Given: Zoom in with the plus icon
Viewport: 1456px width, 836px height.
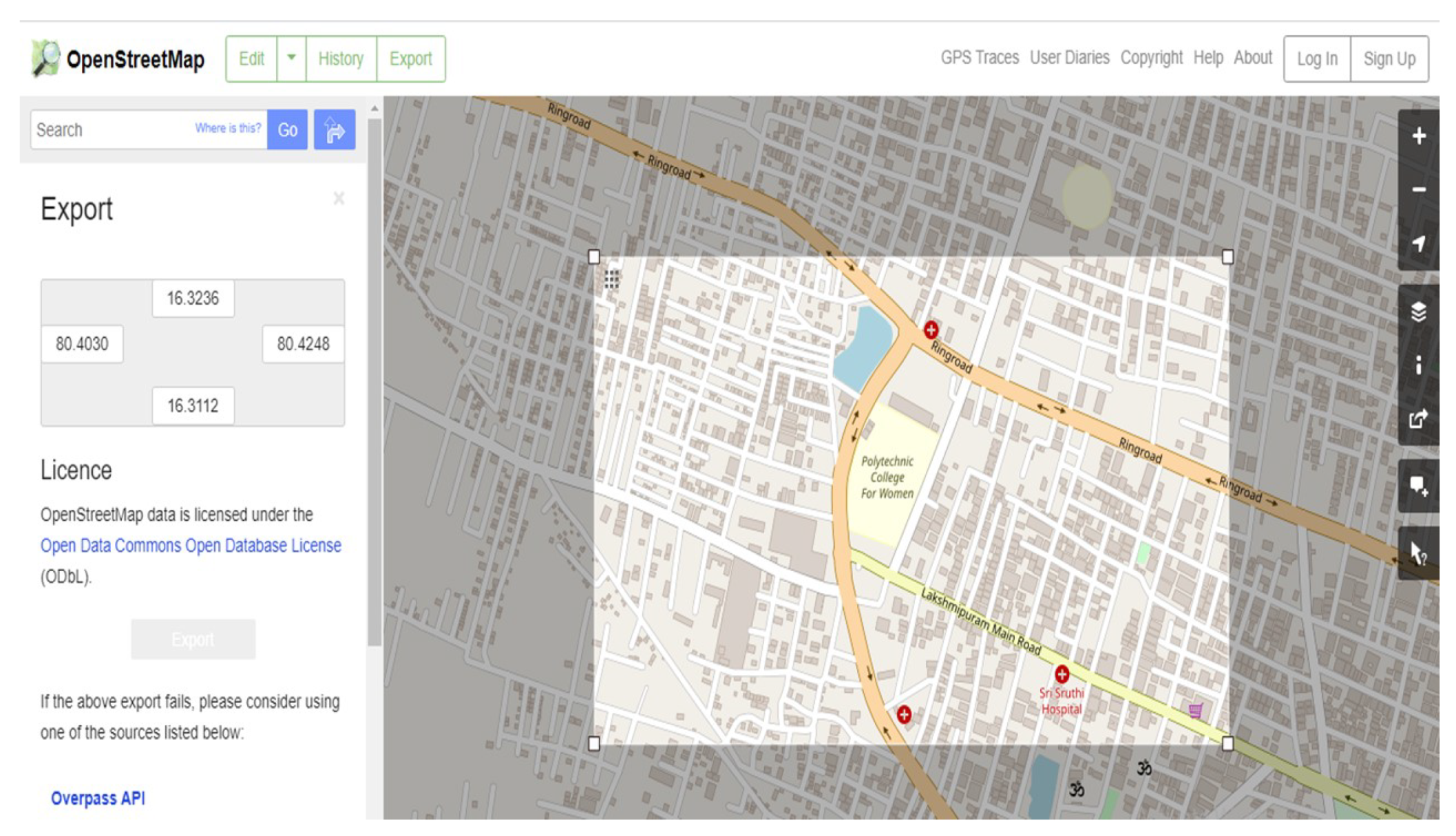Looking at the screenshot, I should pyautogui.click(x=1417, y=136).
